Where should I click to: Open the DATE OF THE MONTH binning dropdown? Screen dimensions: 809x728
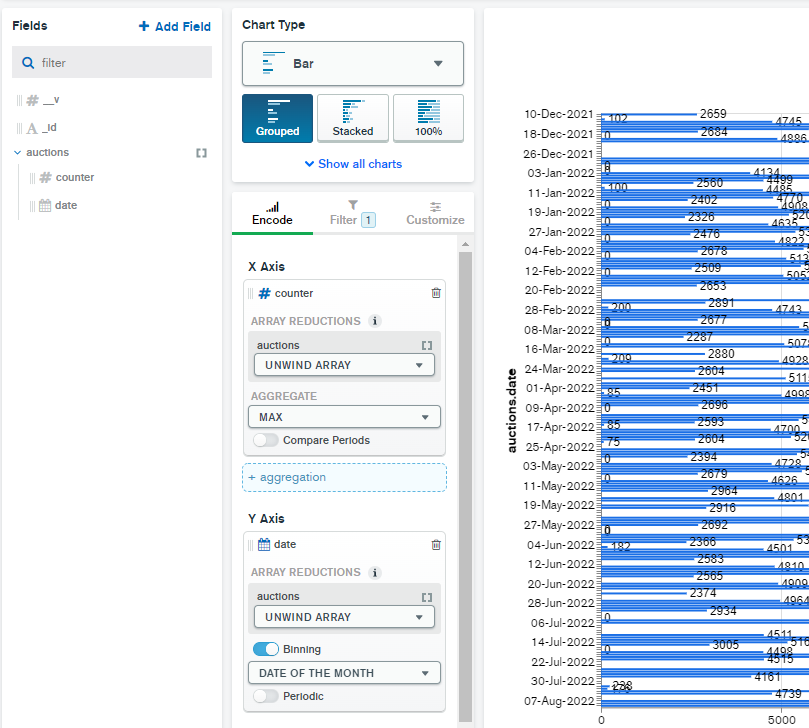(344, 673)
